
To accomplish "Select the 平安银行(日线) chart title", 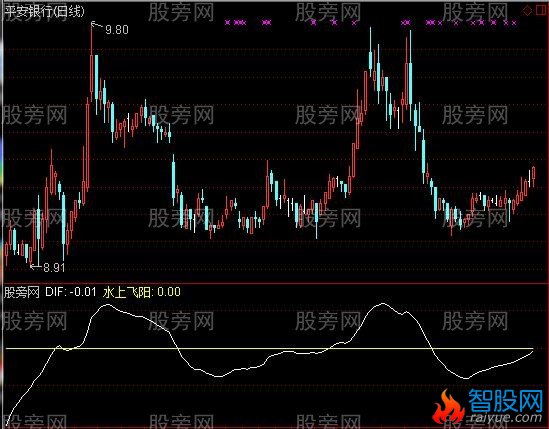I will (x=45, y=12).
